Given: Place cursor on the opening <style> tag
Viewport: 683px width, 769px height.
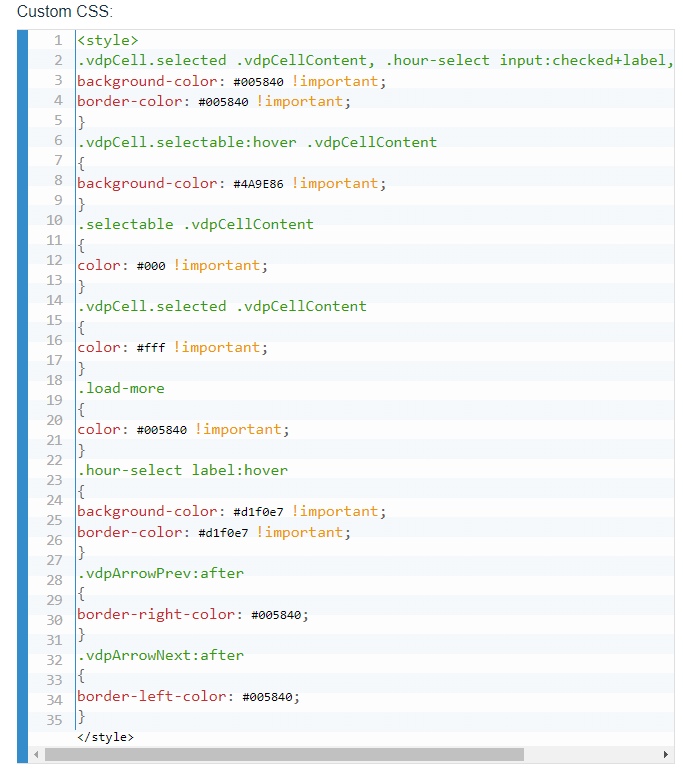Looking at the screenshot, I should click(107, 40).
